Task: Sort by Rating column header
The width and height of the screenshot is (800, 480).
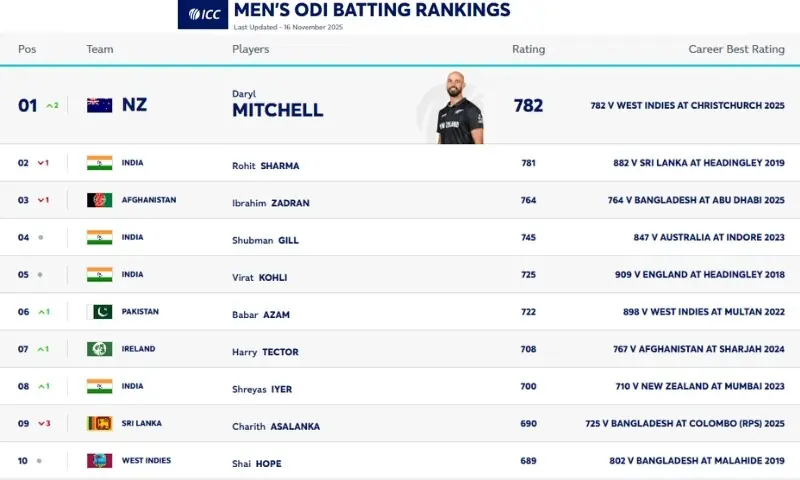Action: 528,49
